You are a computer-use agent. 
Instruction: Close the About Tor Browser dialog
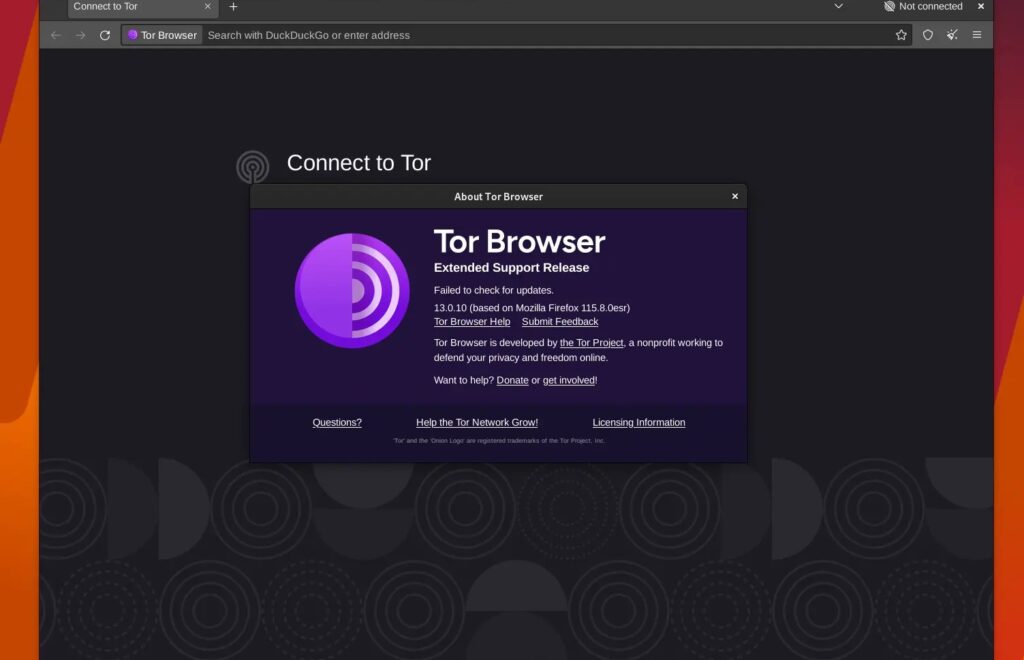(x=735, y=196)
